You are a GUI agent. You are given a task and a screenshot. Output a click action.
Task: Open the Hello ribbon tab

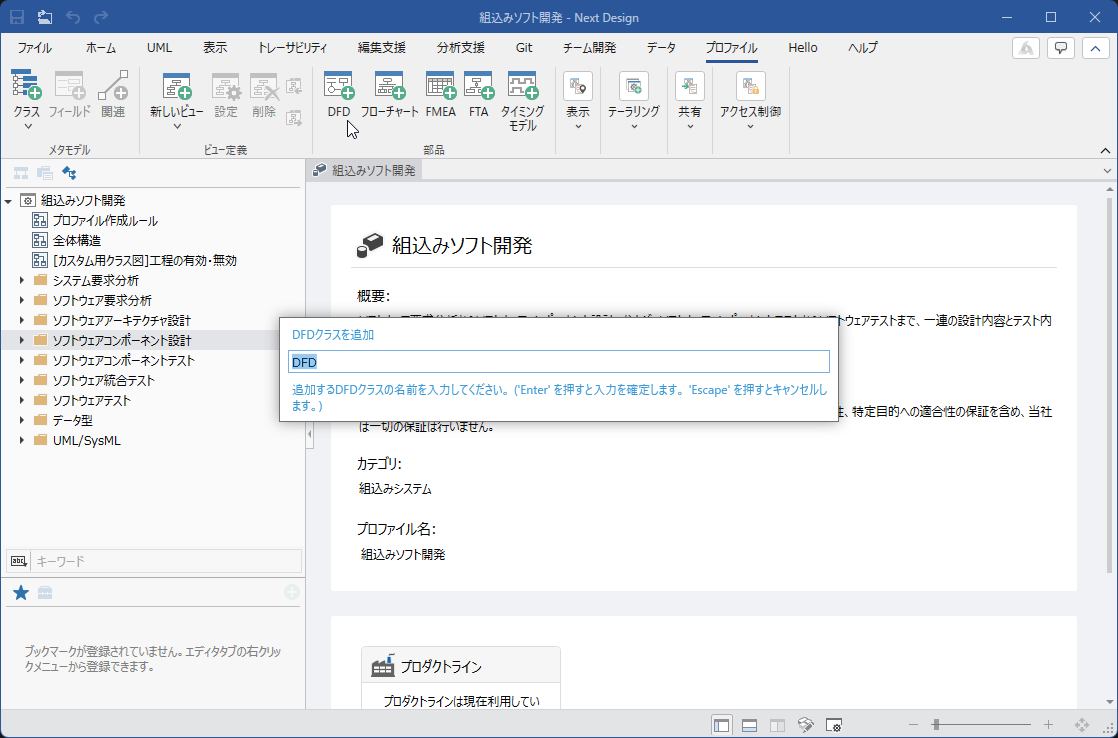coord(803,48)
